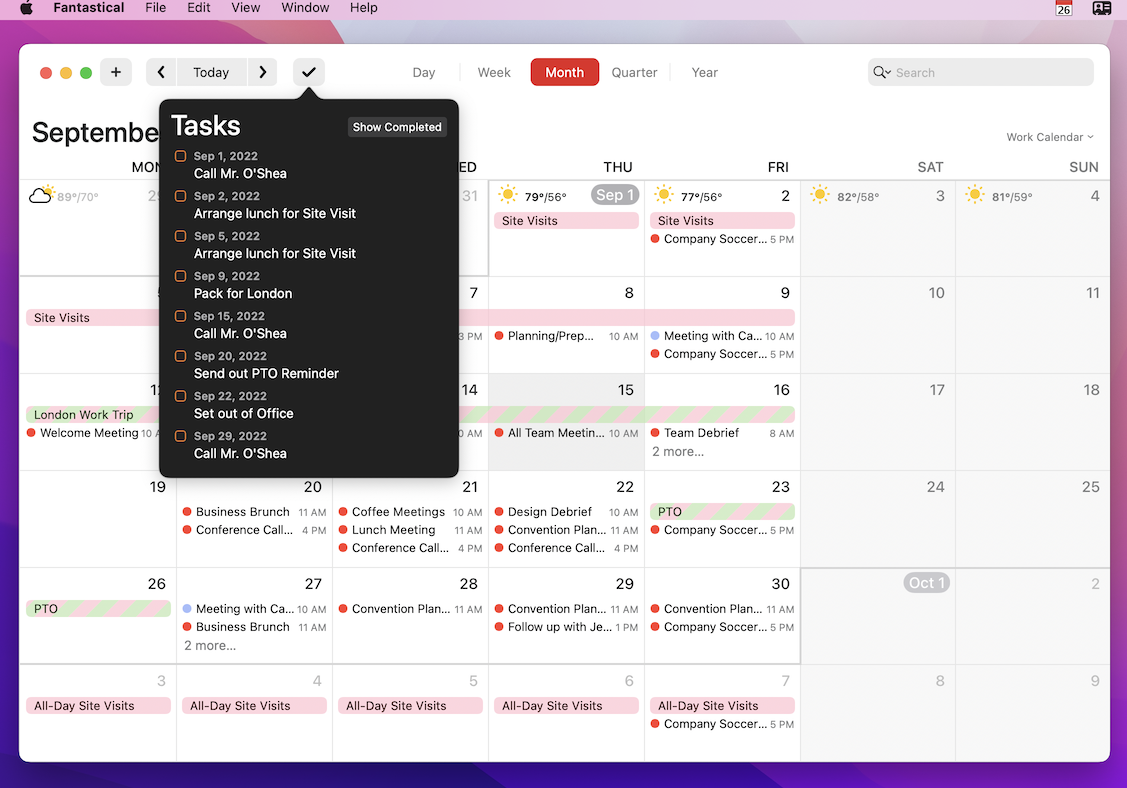
Task: Complete the Pack for London task
Action: click(180, 276)
